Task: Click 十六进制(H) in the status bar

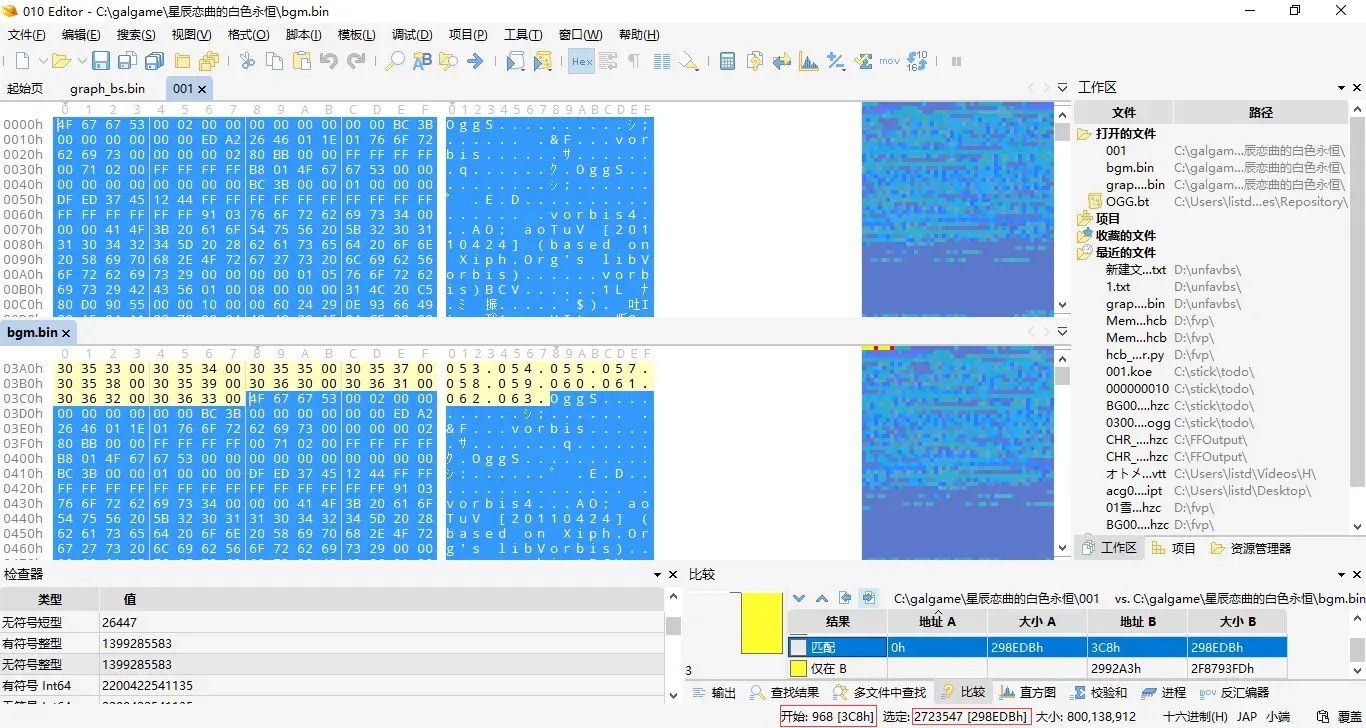Action: [x=1195, y=717]
